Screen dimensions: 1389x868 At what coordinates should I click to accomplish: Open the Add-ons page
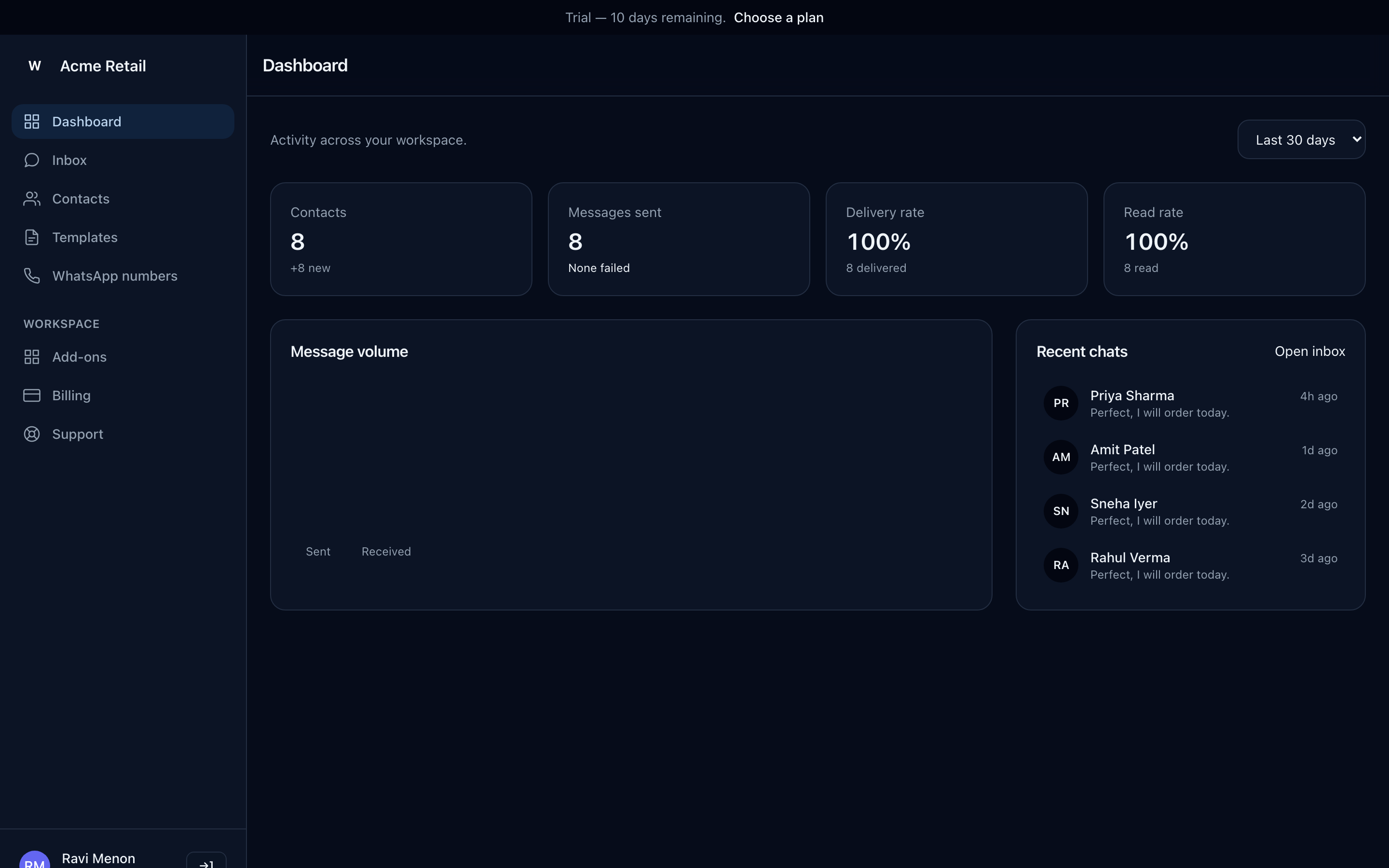point(123,356)
